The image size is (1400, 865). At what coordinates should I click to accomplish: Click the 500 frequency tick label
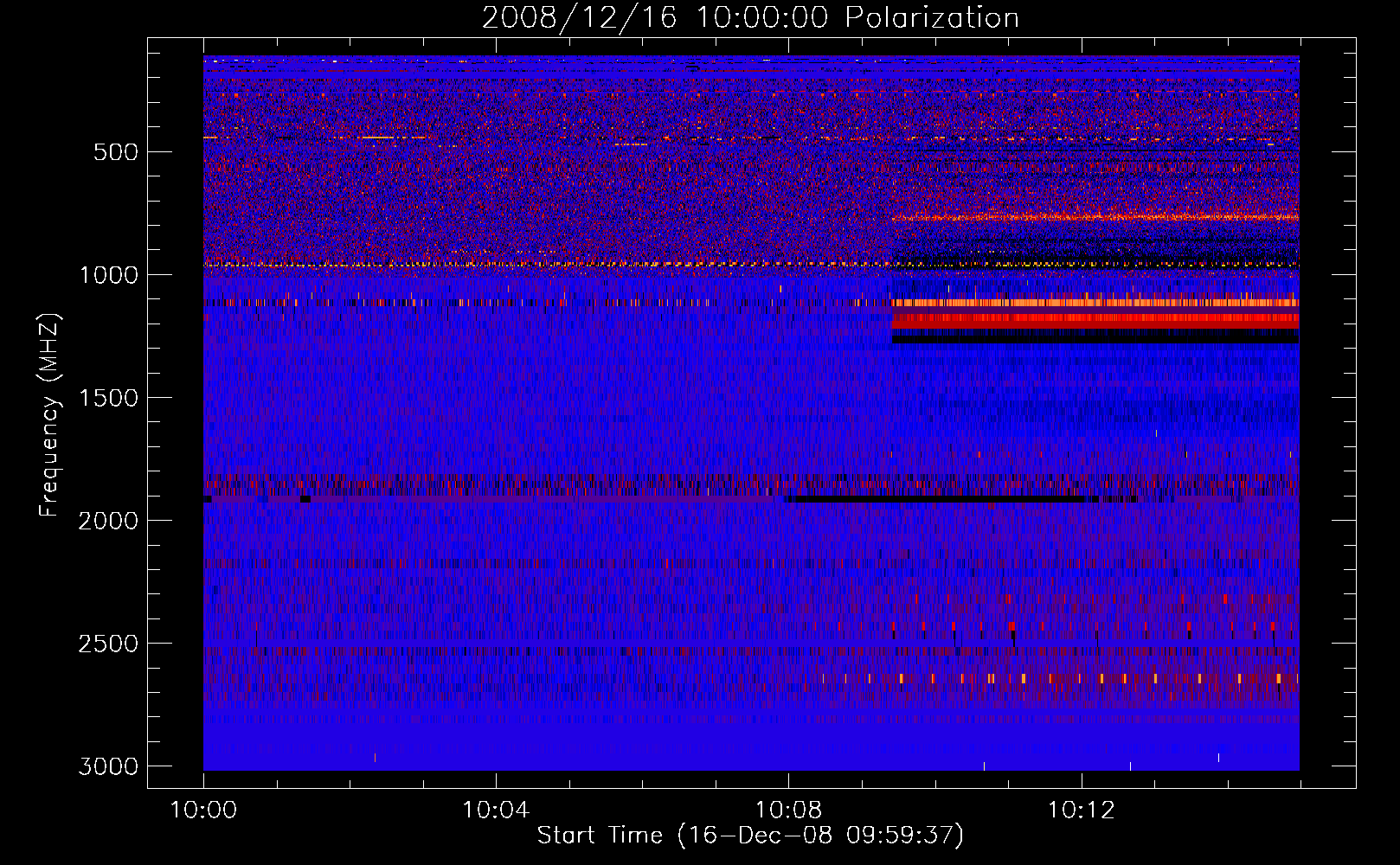click(x=116, y=152)
